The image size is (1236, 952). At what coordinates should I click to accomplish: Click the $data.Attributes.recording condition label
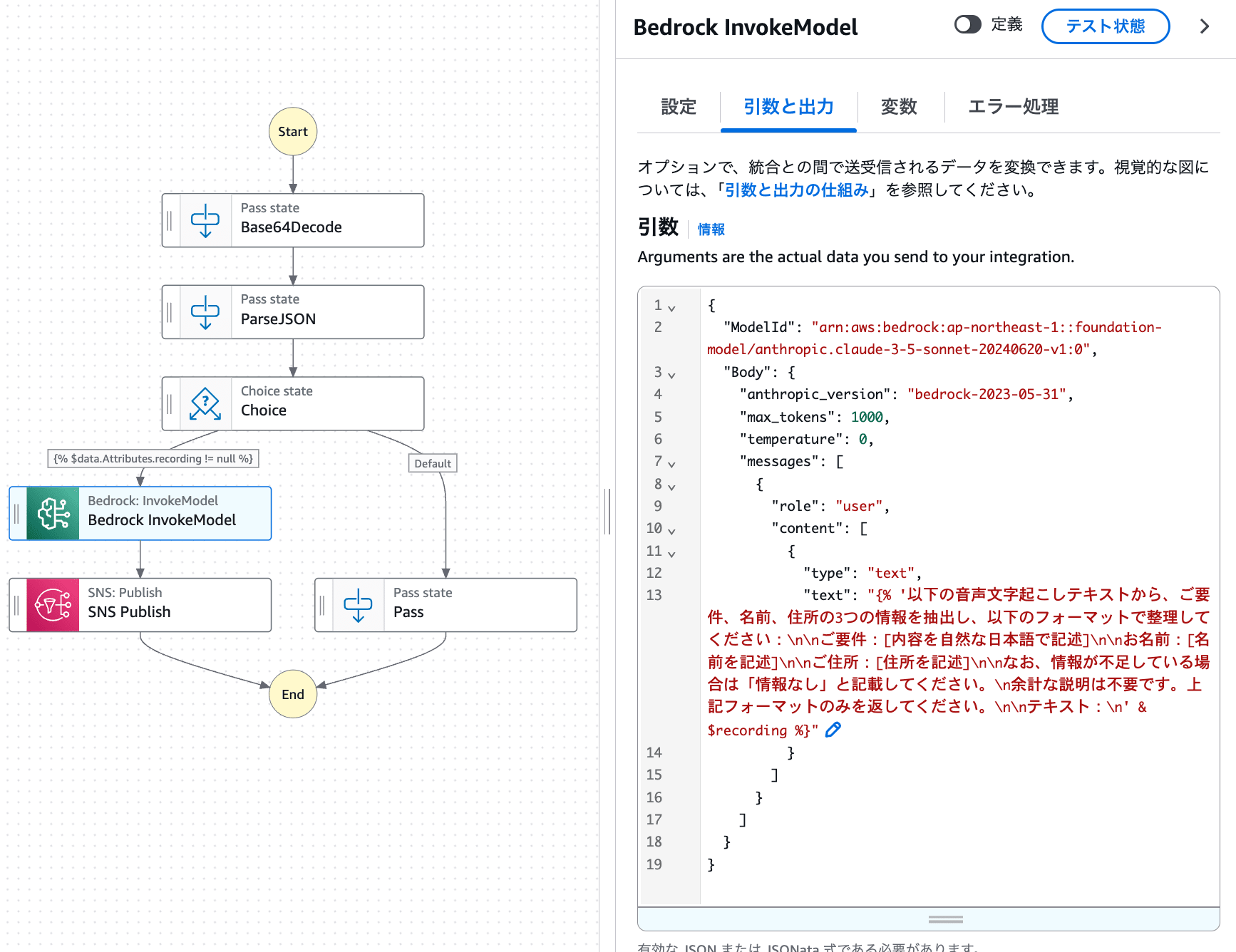(153, 458)
